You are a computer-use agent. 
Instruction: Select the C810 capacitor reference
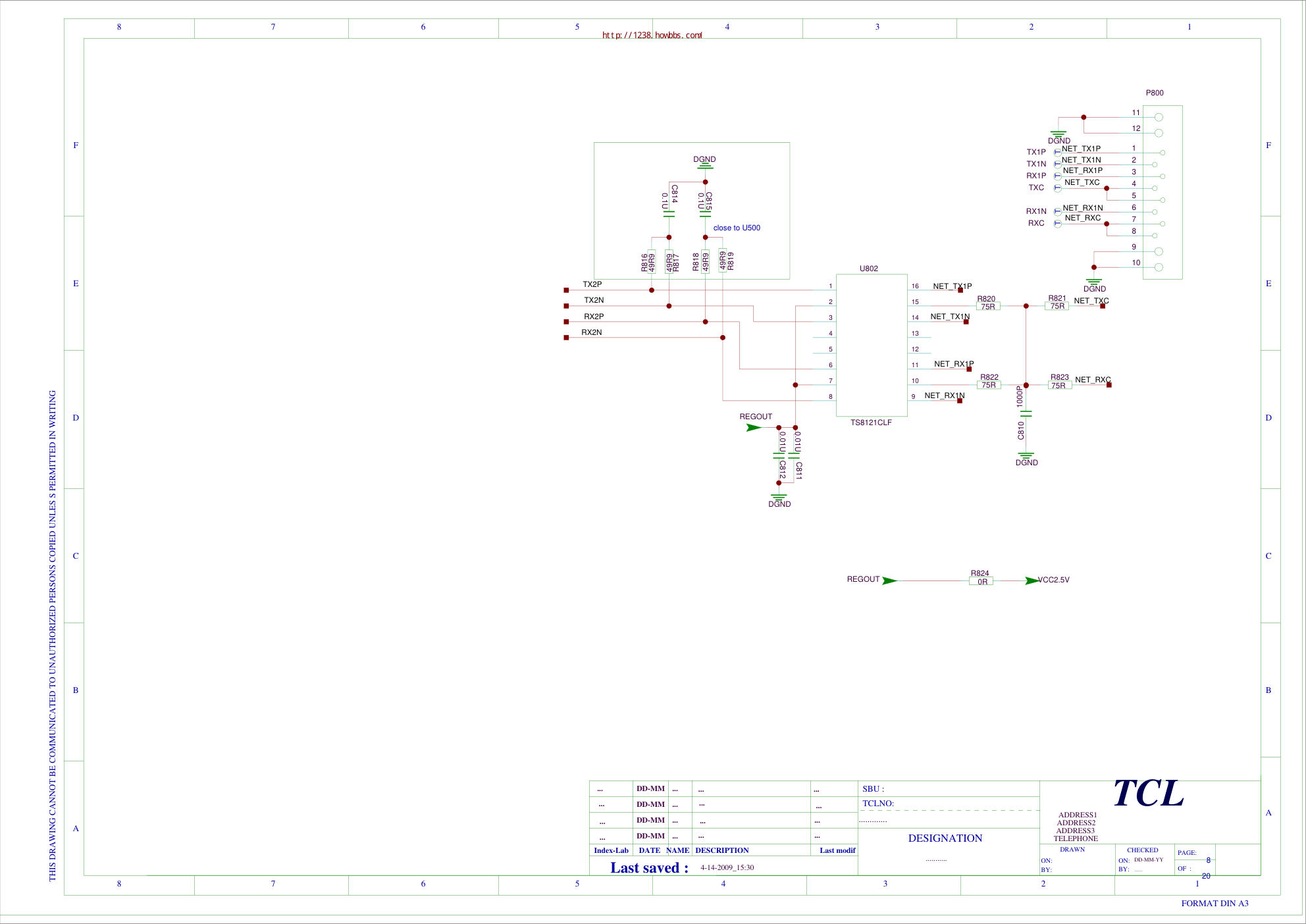[1021, 430]
